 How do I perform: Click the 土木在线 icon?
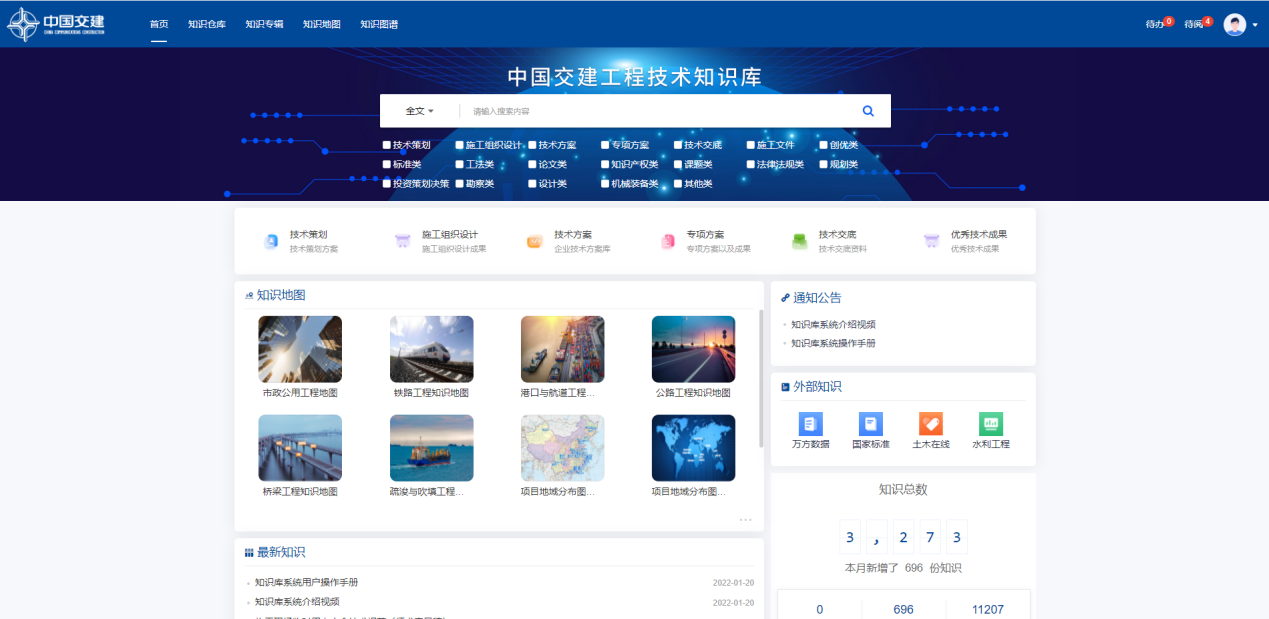pyautogui.click(x=930, y=424)
